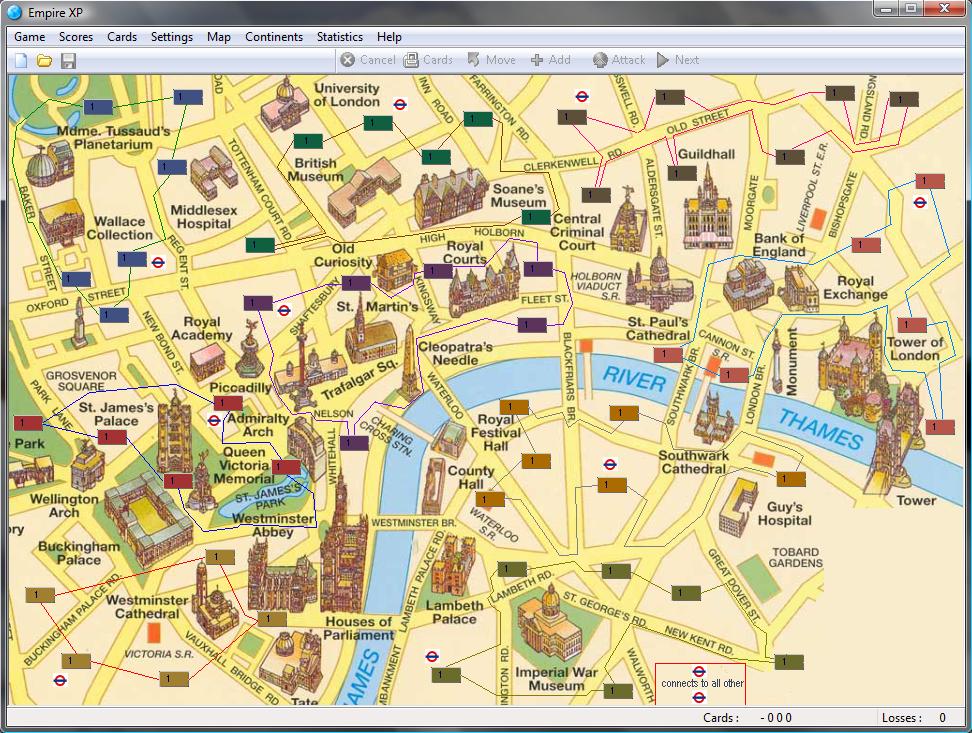Viewport: 972px width, 733px height.
Task: Select green territory beside University of London
Action: [x=378, y=123]
